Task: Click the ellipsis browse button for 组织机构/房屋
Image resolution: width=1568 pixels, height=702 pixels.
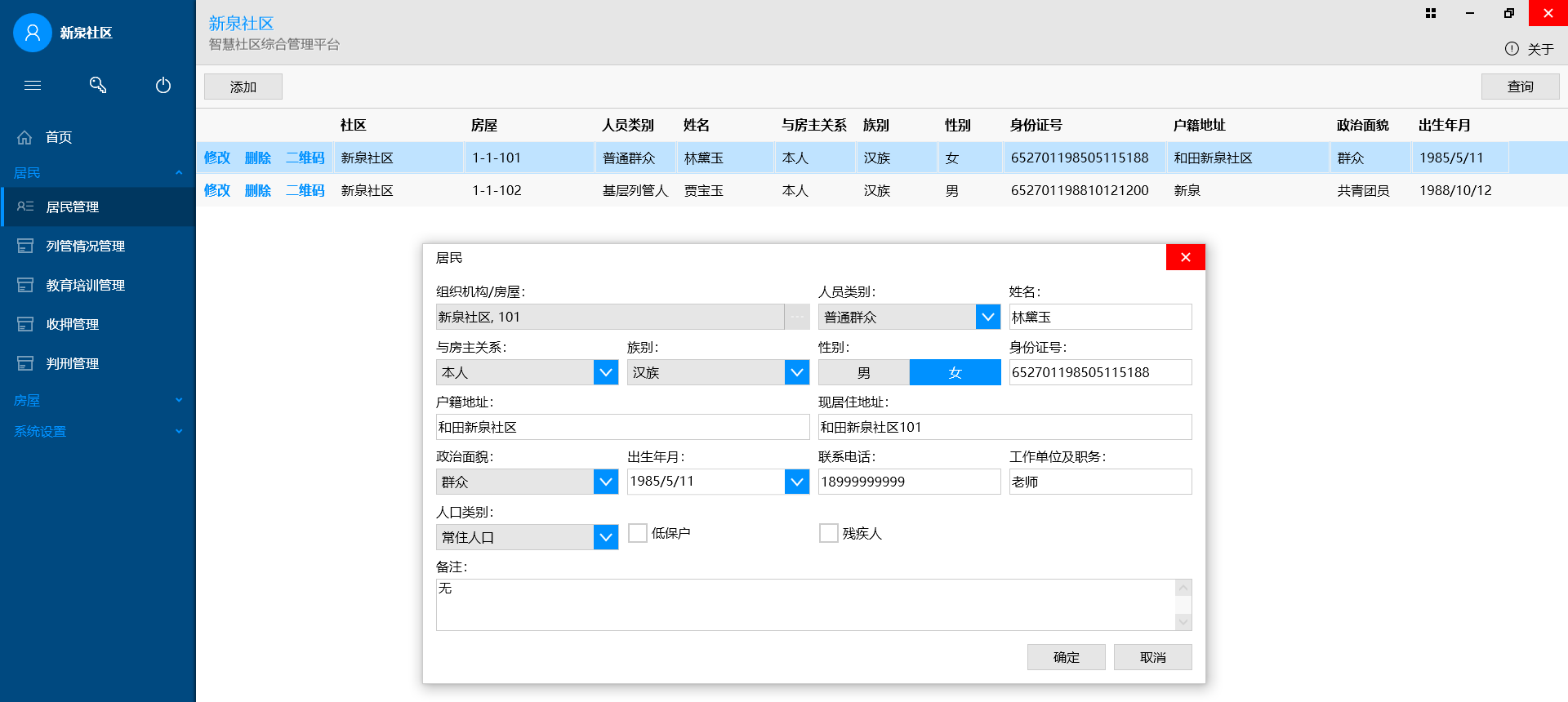Action: 797,317
